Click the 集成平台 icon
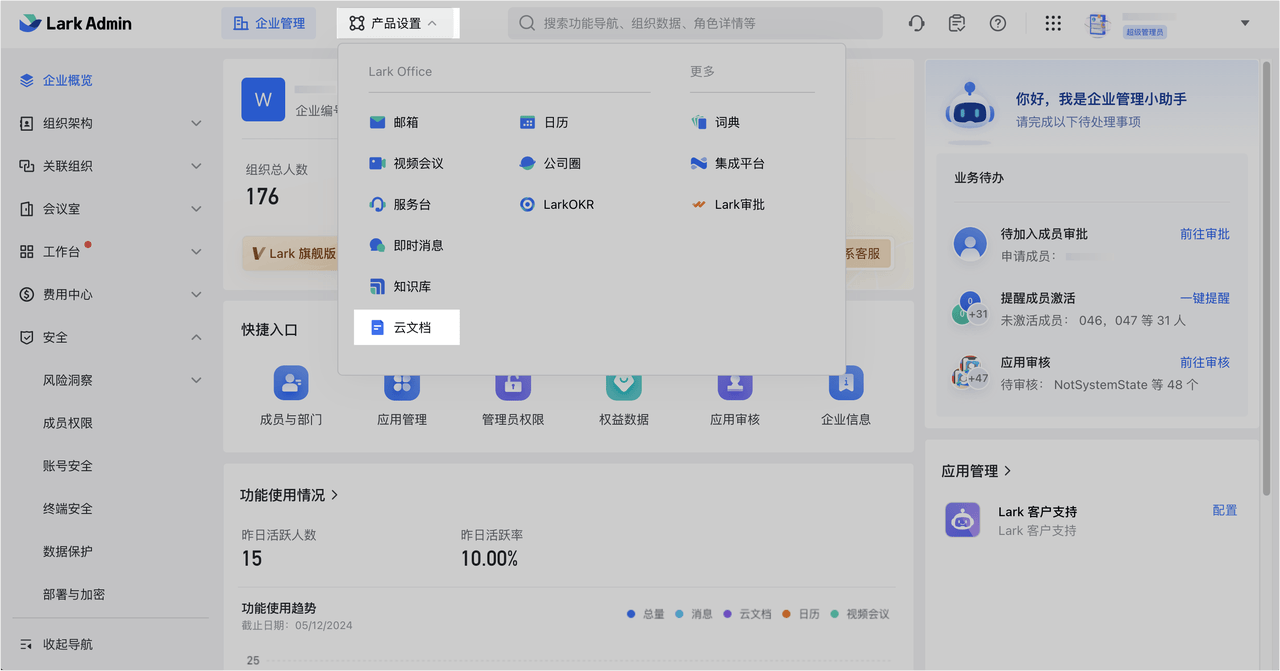Viewport: 1280px width, 671px height. click(x=699, y=163)
